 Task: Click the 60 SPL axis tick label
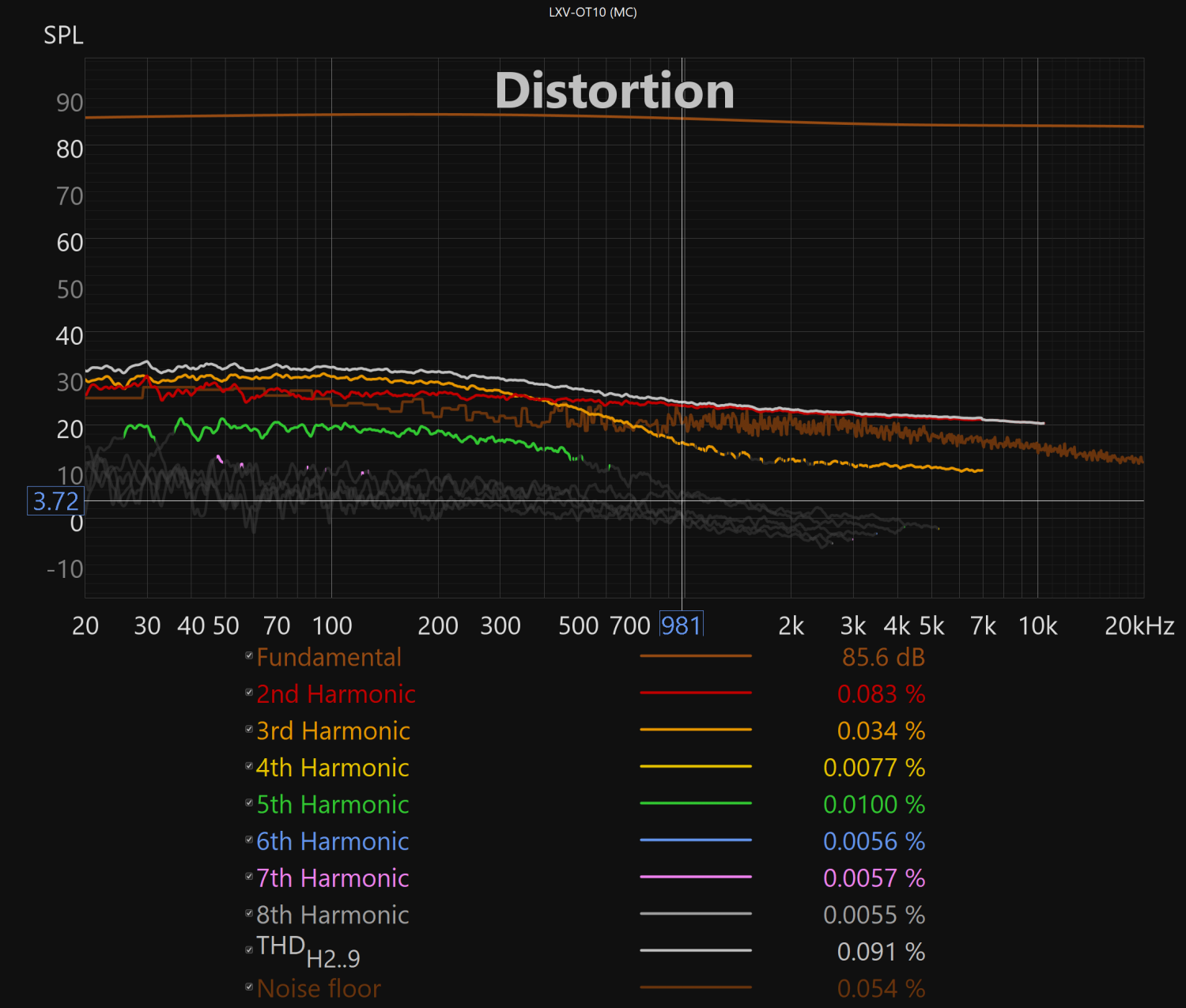[70, 243]
